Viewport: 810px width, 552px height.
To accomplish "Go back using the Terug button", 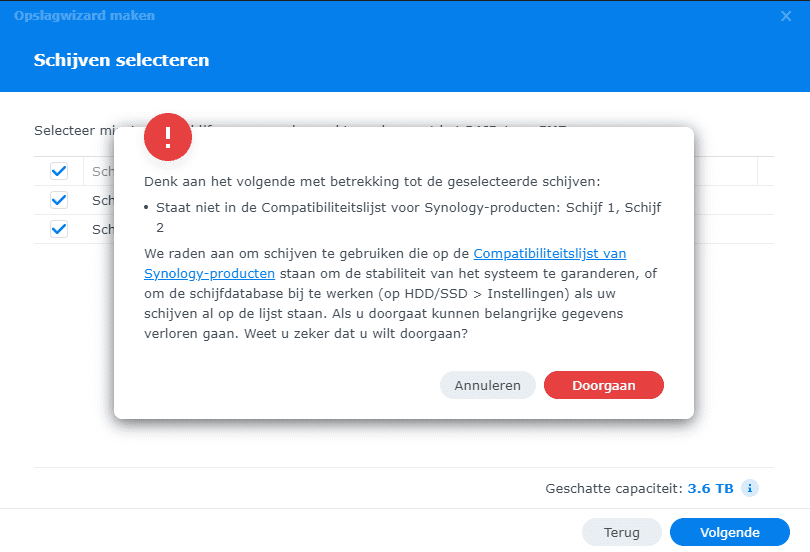I will coord(621,532).
